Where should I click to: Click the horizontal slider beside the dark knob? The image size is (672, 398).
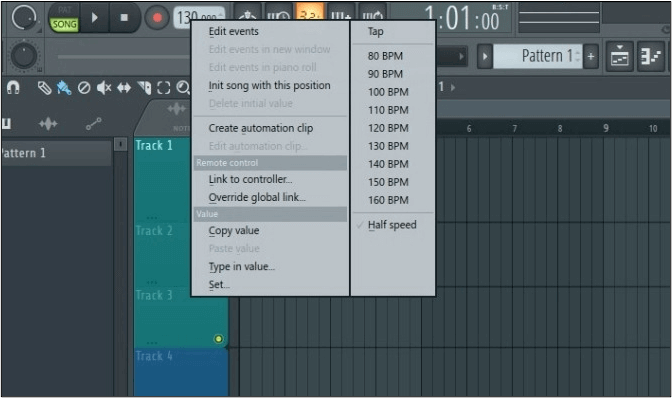coord(123,57)
